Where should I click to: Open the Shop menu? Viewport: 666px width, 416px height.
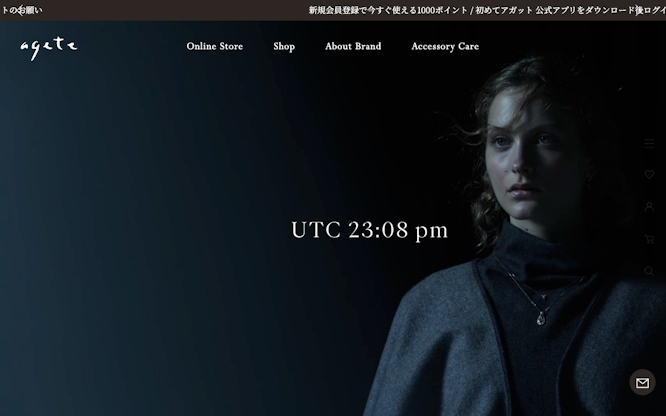(284, 46)
